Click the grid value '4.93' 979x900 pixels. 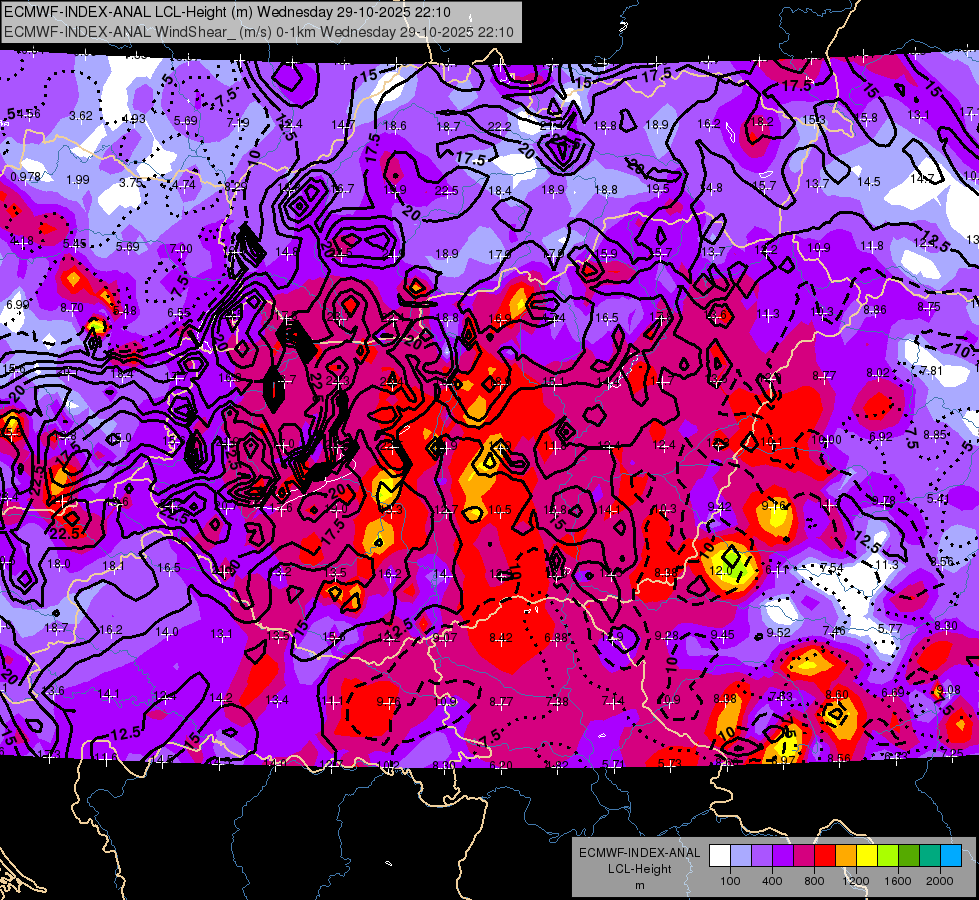click(x=134, y=118)
